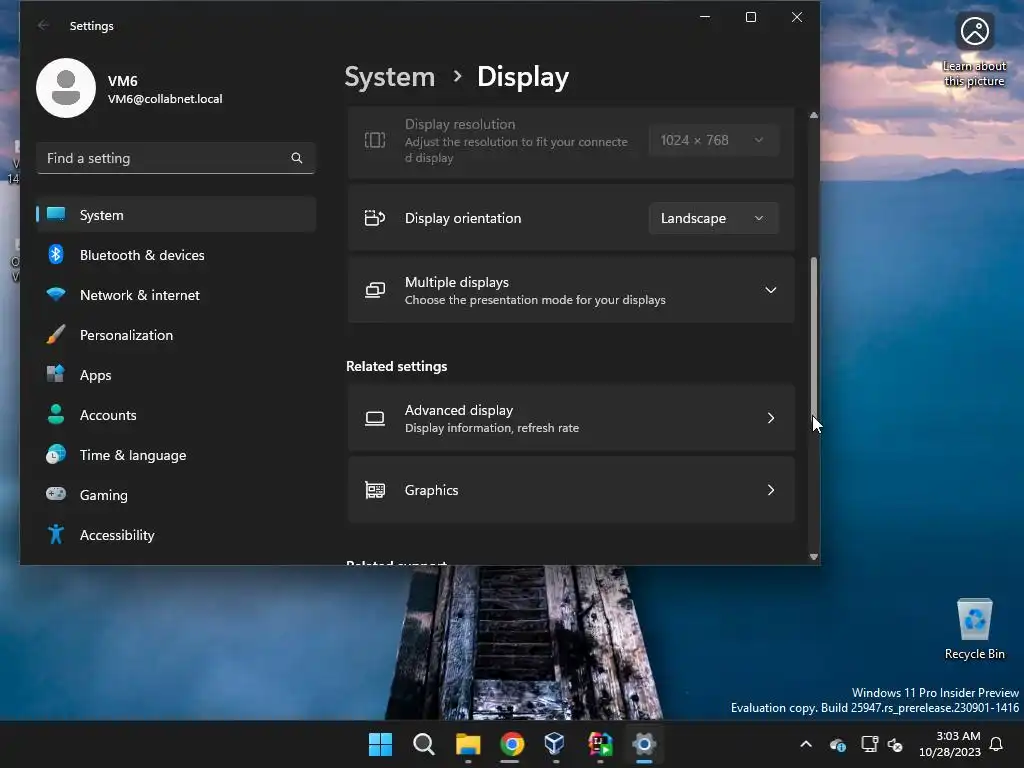The height and width of the screenshot is (768, 1024).
Task: Click the Accessibility figure icon
Action: 56,534
